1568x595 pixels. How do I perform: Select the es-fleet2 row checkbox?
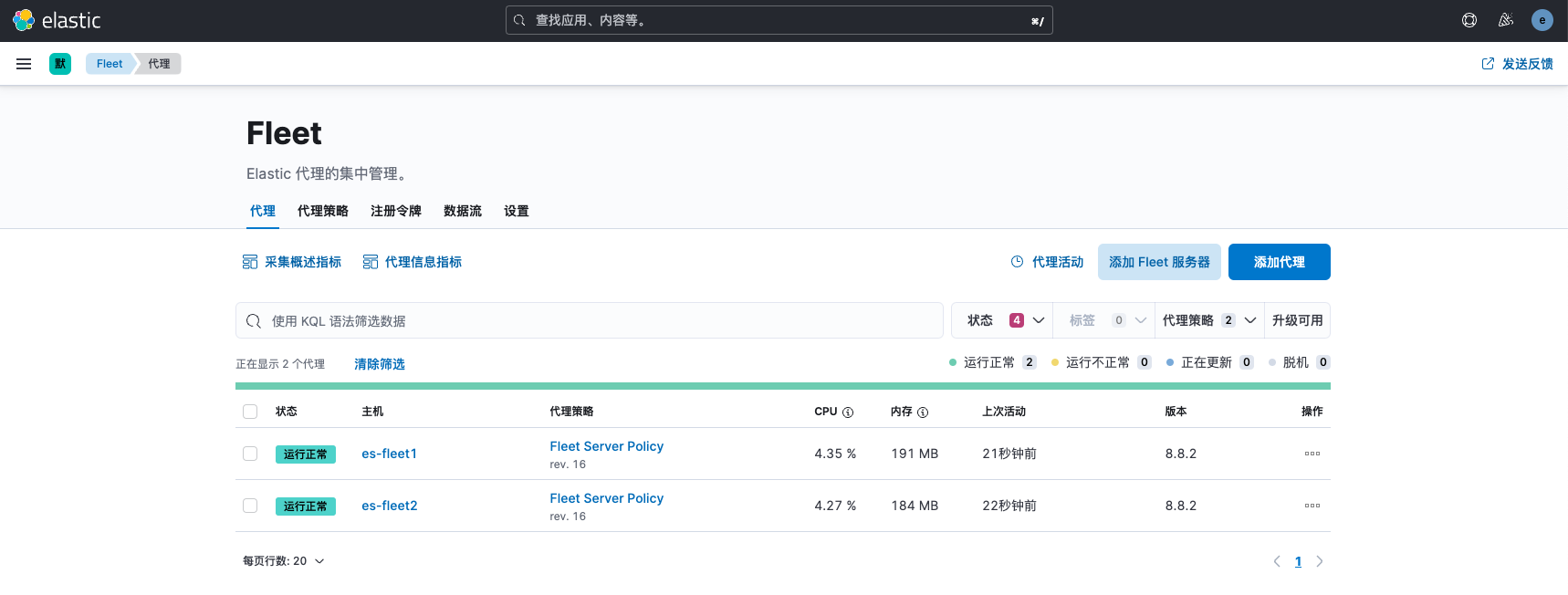(x=250, y=506)
